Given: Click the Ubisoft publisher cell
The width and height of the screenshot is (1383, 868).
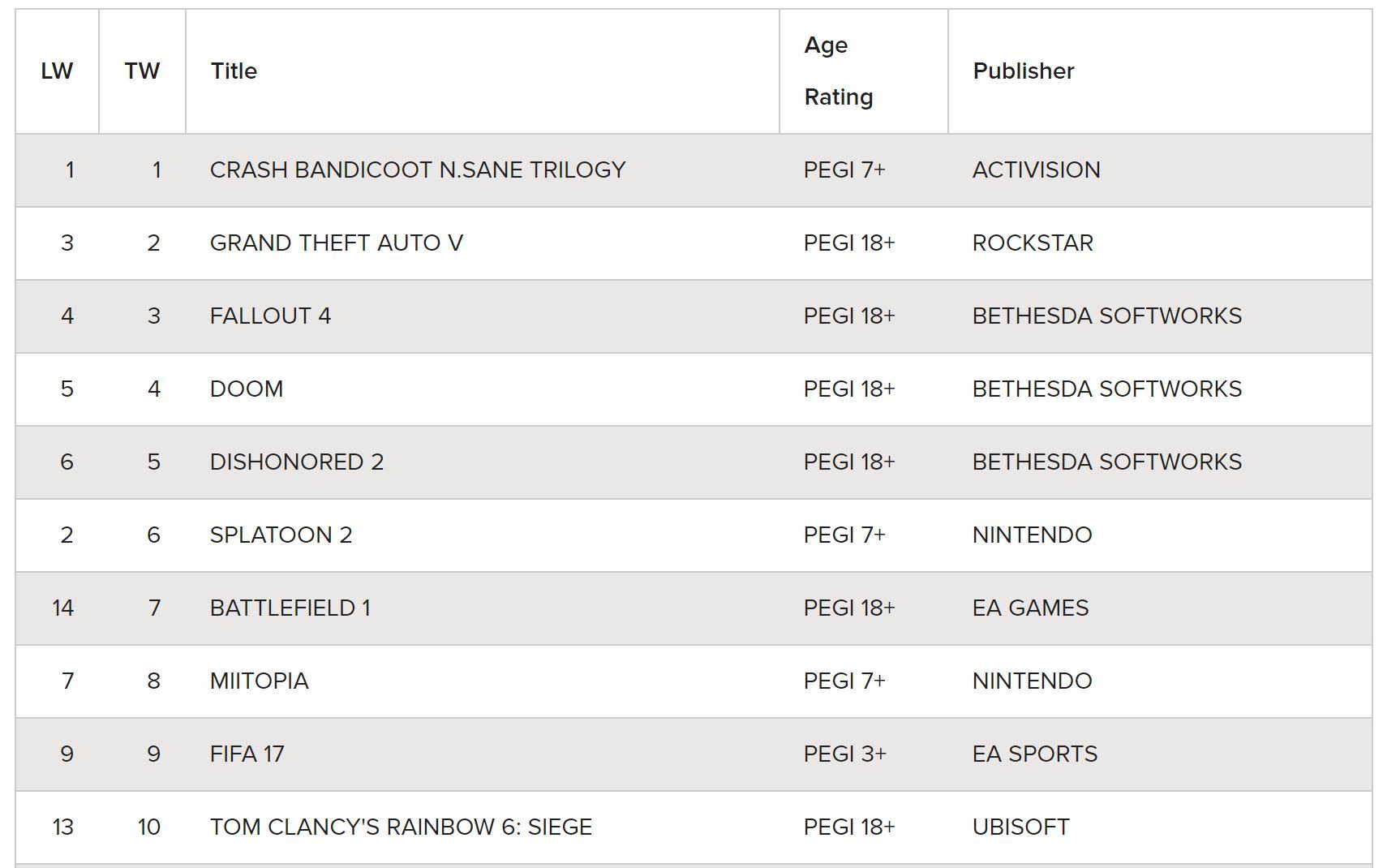Looking at the screenshot, I should coord(1160,827).
